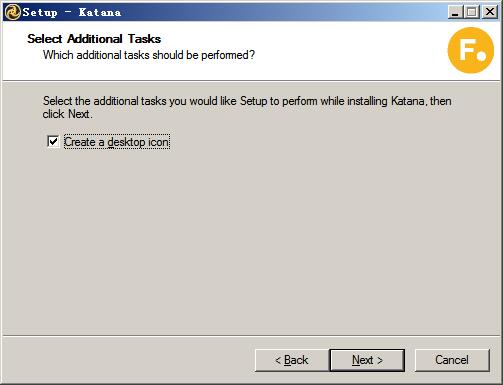503x385 pixels.
Task: Click the instruction paragraph mentioning Setup
Action: (247, 107)
